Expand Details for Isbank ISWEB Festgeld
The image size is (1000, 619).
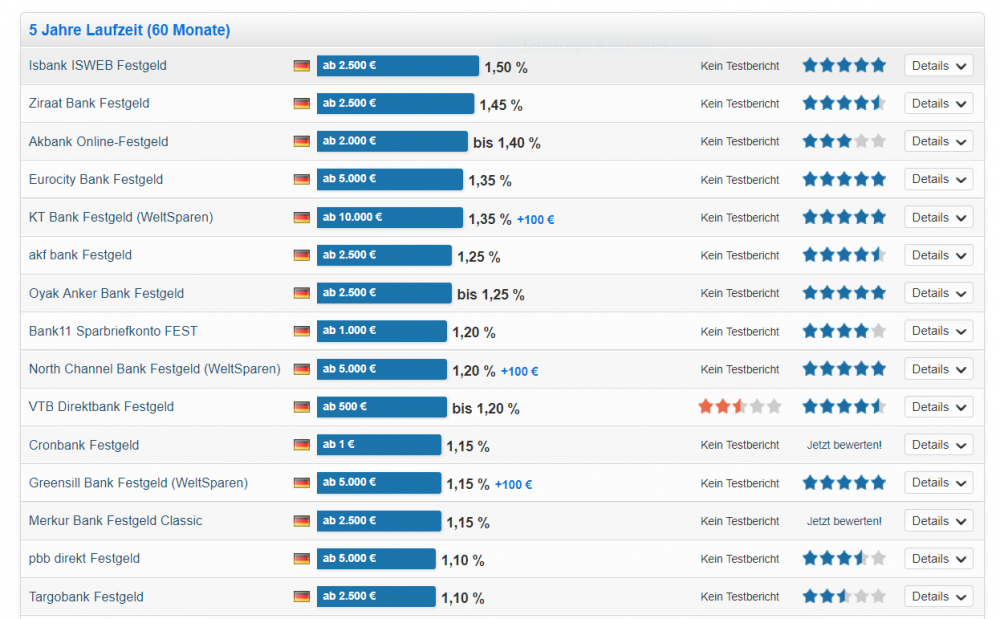[939, 66]
